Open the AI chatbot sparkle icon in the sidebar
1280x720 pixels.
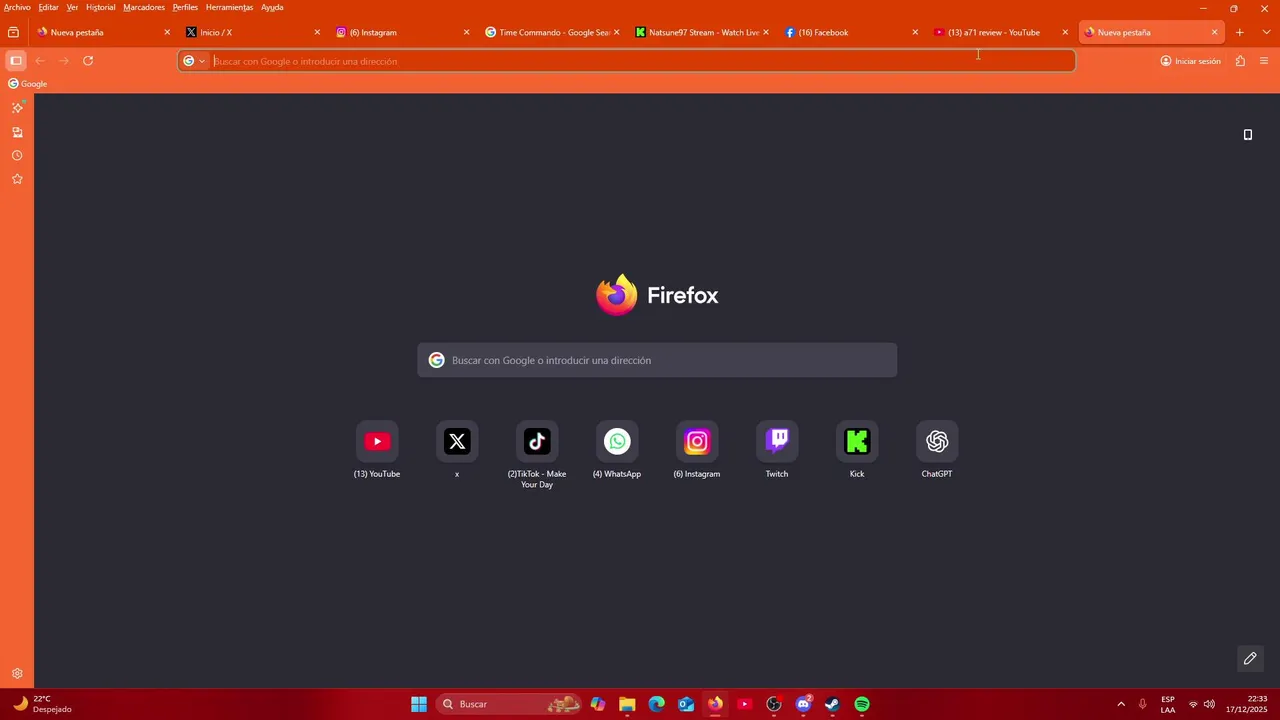click(x=17, y=107)
